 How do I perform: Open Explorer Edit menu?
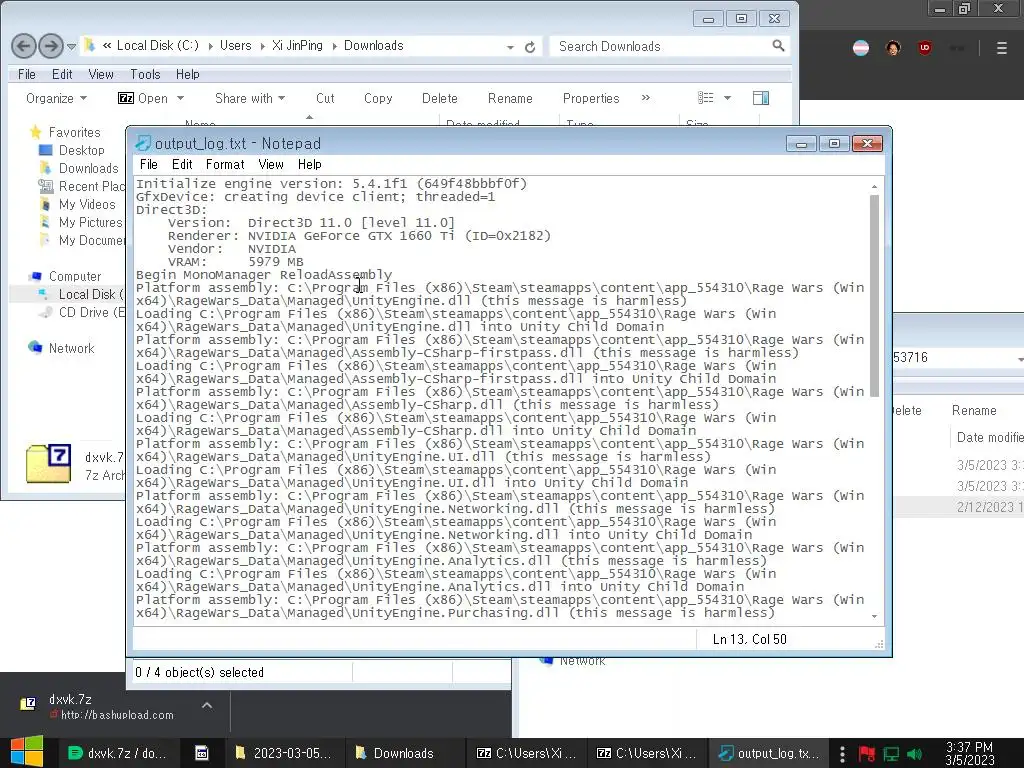coord(62,74)
